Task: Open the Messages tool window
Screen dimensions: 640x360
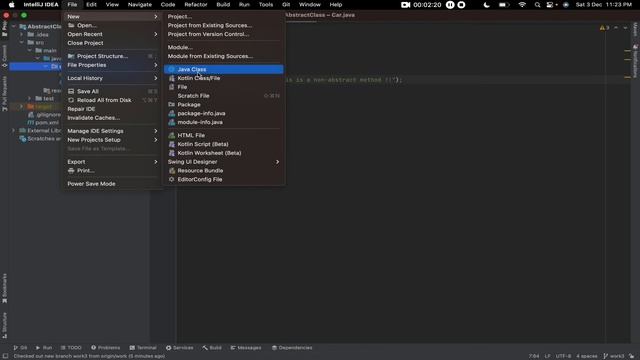Action: pyautogui.click(x=246, y=348)
